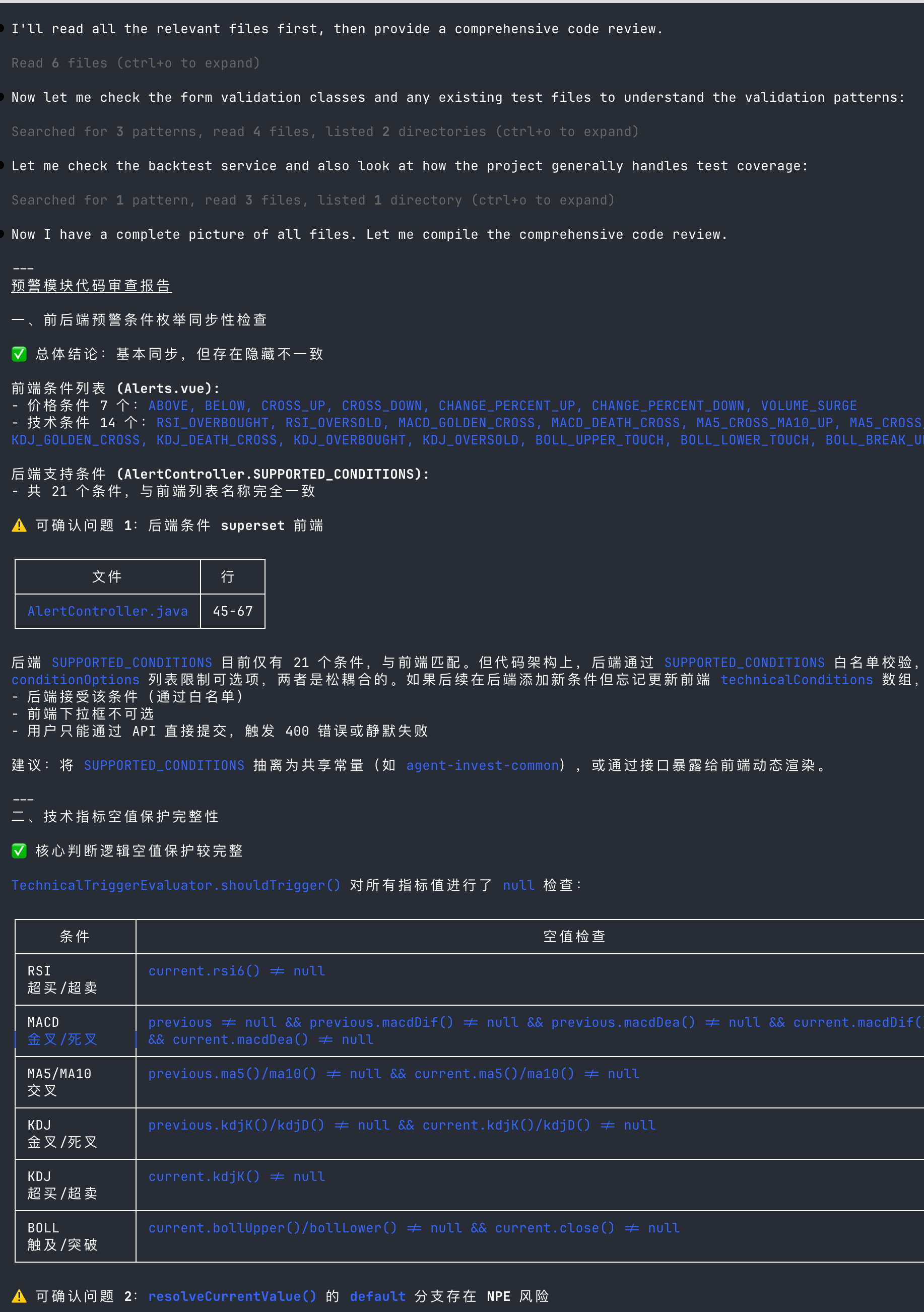
Task: Click the warning icon beside 可确认问题 1
Action: 19,526
